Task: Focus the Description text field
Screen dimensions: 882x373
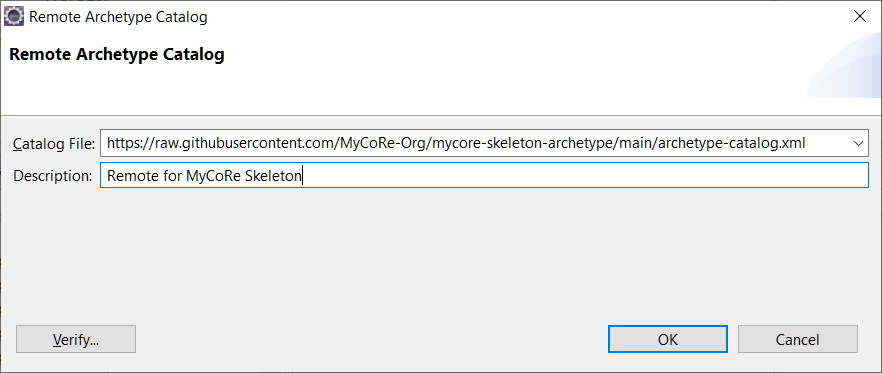Action: click(x=484, y=176)
